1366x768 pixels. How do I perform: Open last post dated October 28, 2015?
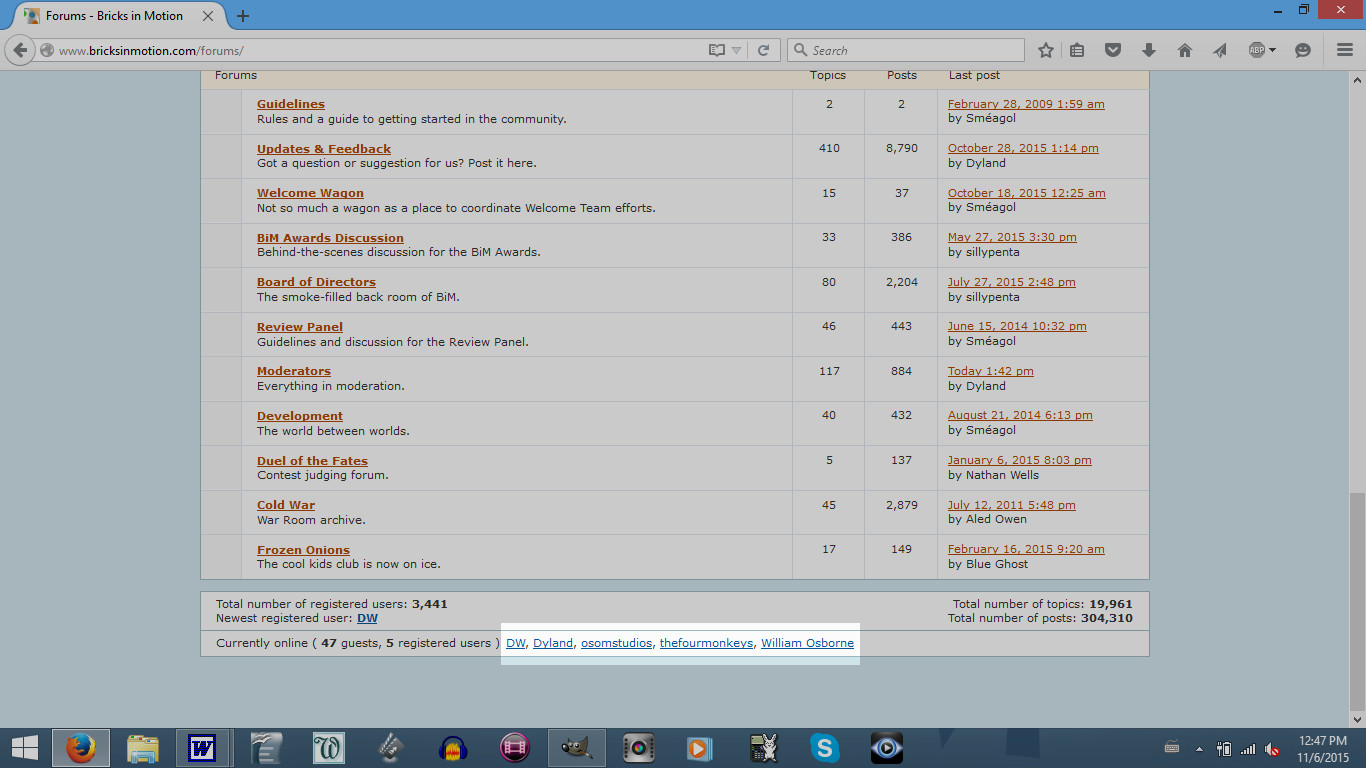click(x=1023, y=148)
